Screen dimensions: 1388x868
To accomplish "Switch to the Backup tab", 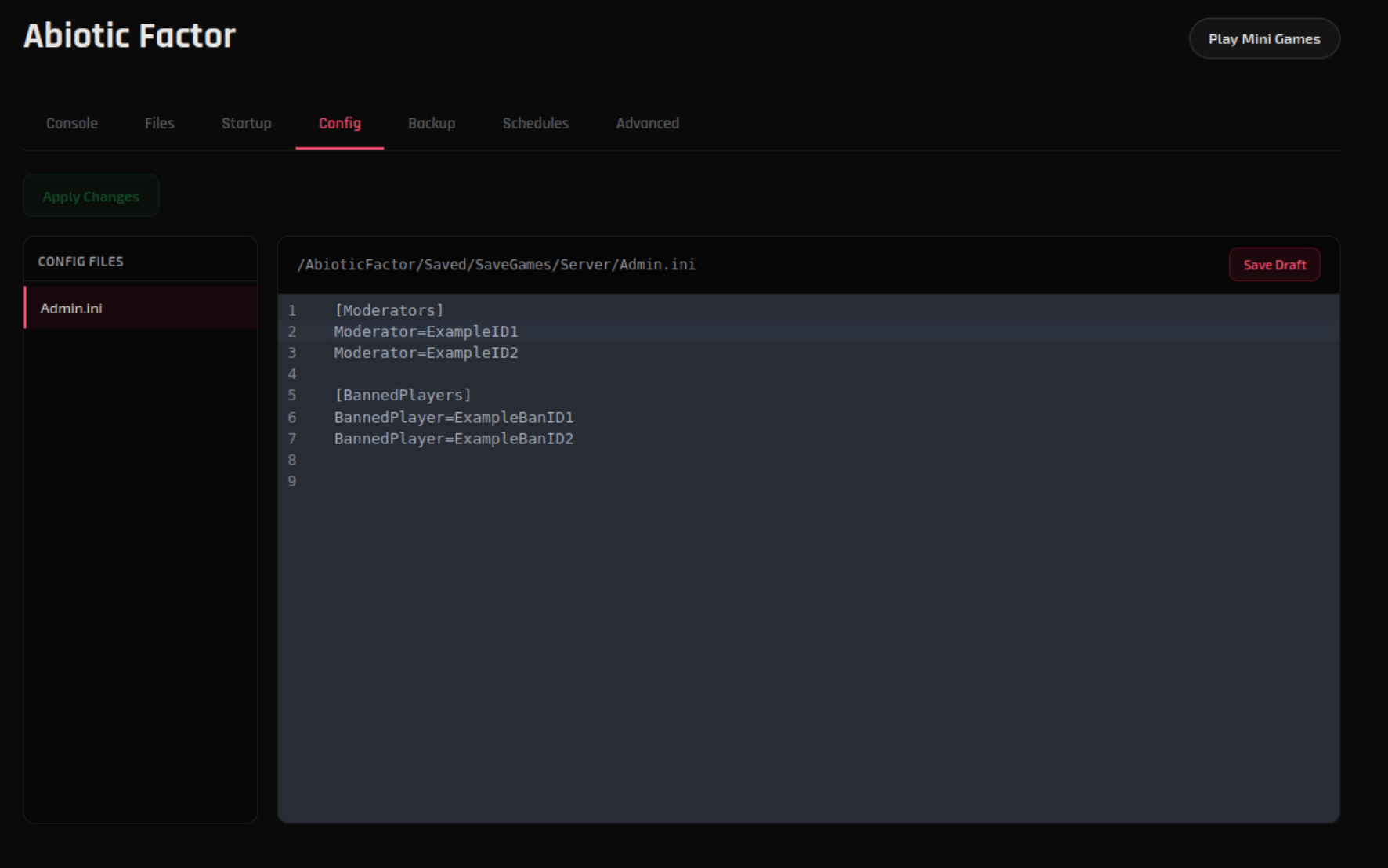I will 432,123.
